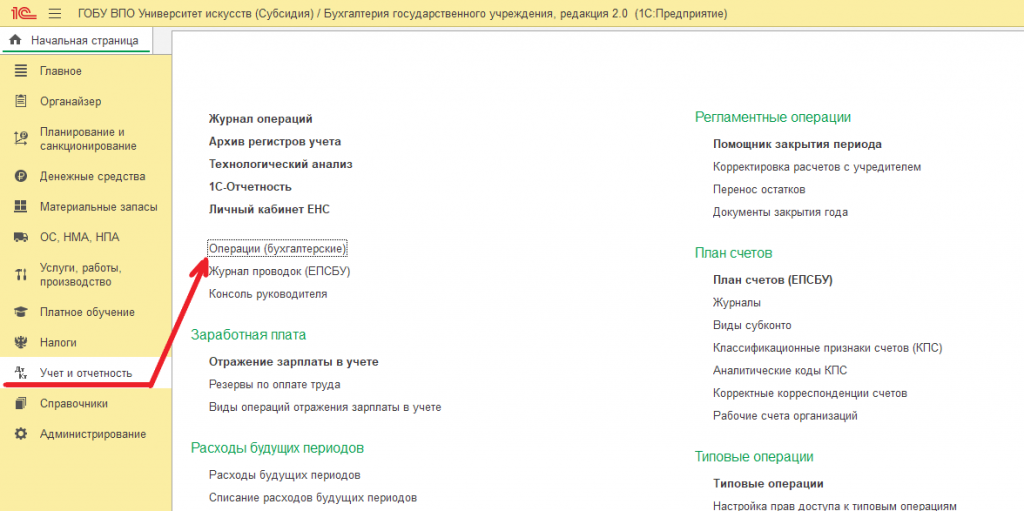Open the hamburger main menu icon

tap(55, 13)
